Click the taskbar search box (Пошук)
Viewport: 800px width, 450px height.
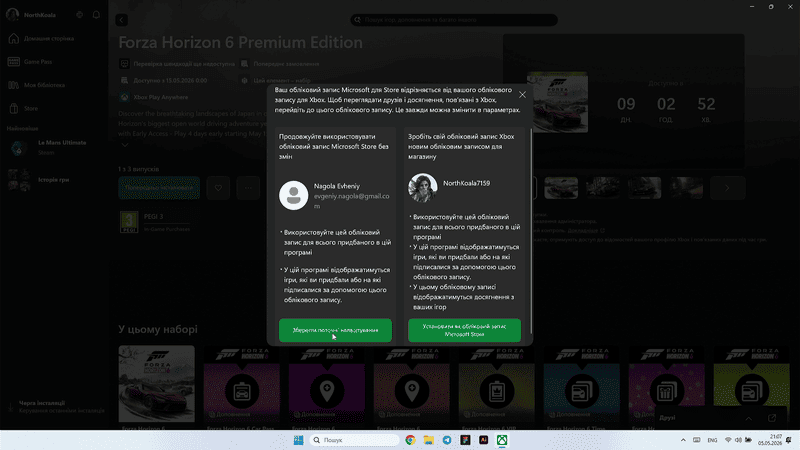(355, 440)
